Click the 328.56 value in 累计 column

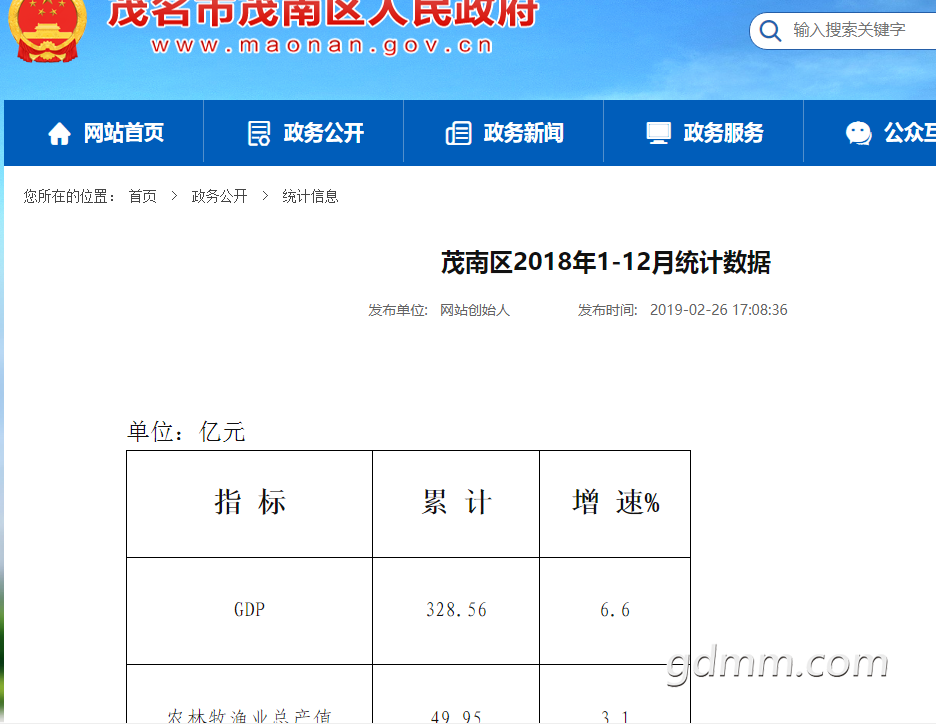click(456, 610)
